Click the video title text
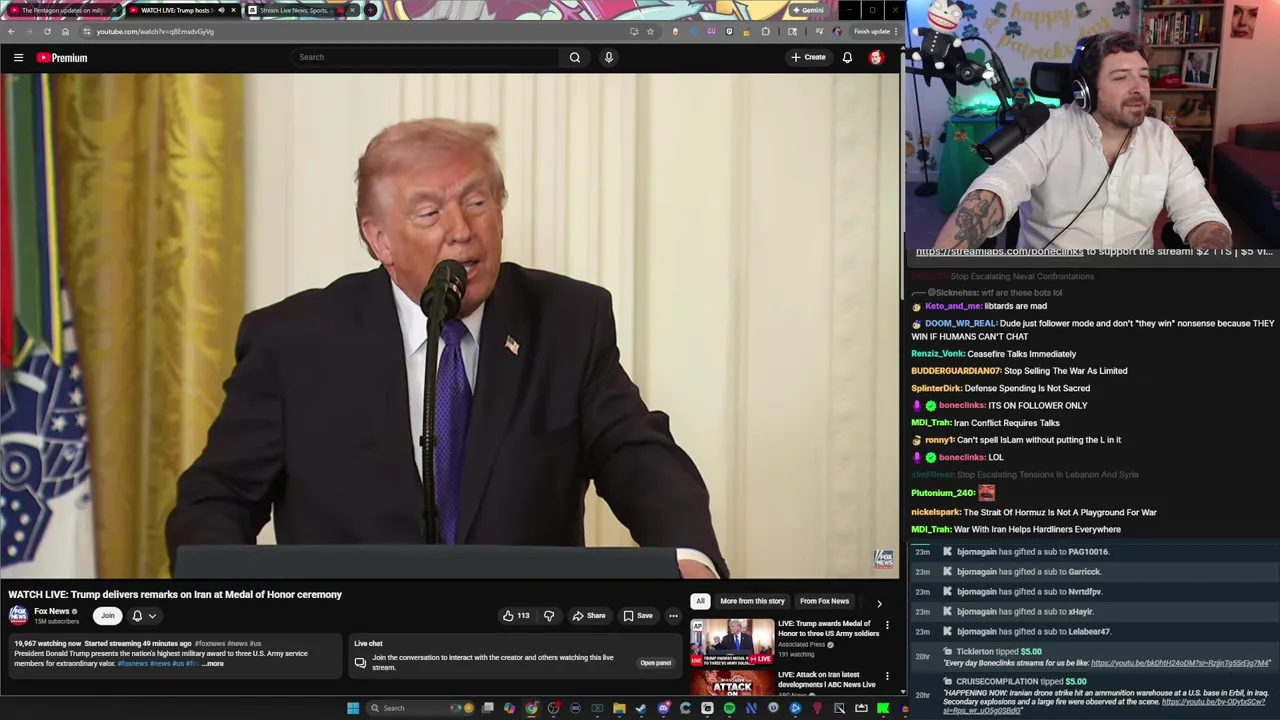 pos(175,594)
